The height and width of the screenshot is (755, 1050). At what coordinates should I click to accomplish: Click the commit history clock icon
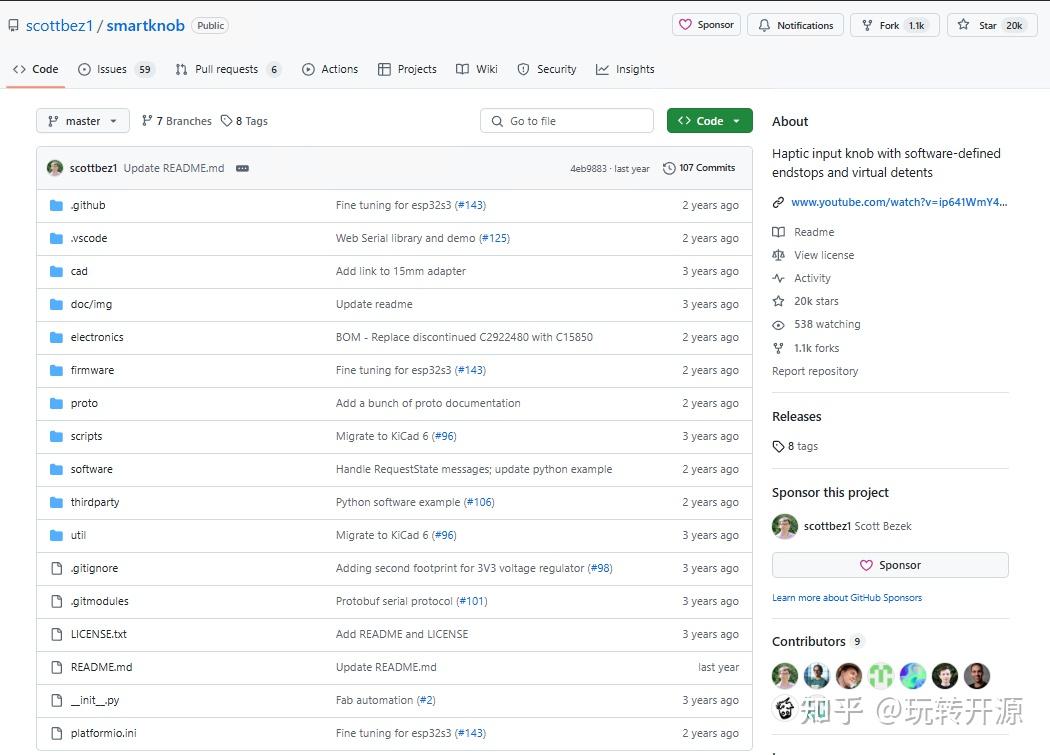pyautogui.click(x=669, y=168)
